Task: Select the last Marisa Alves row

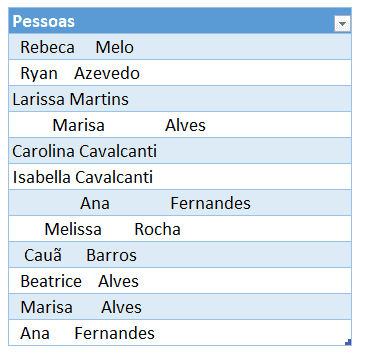Action: (180, 307)
